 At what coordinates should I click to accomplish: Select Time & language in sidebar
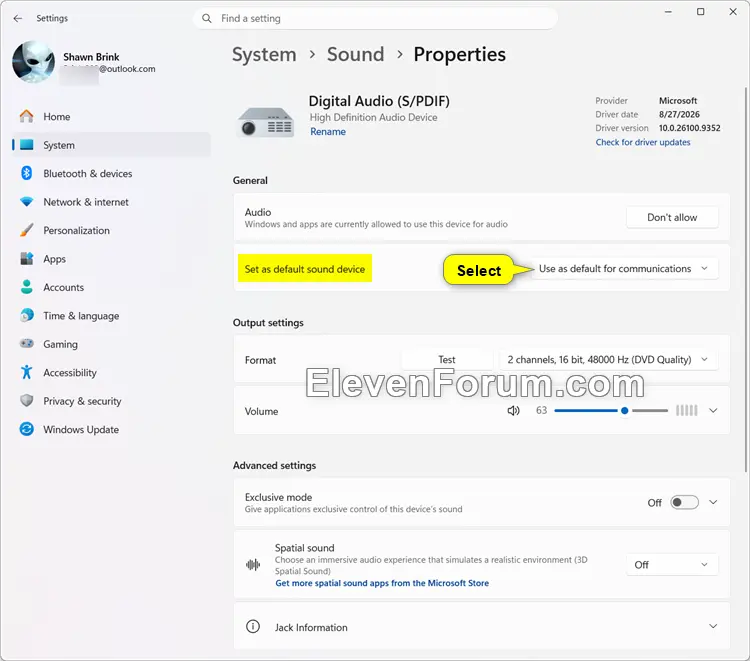[111, 315]
